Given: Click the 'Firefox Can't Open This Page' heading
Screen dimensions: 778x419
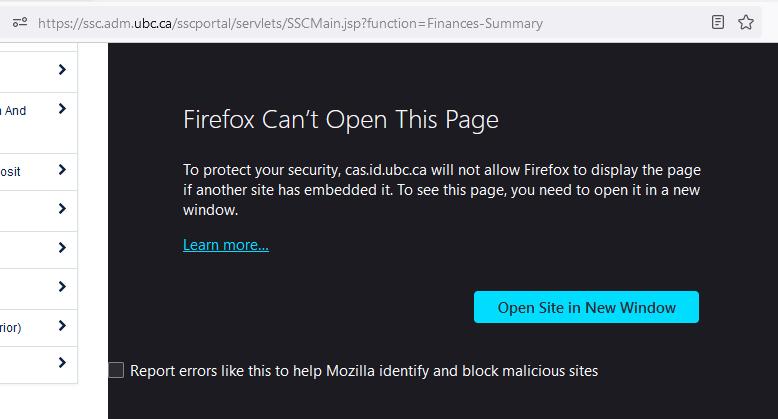Looking at the screenshot, I should coord(341,120).
